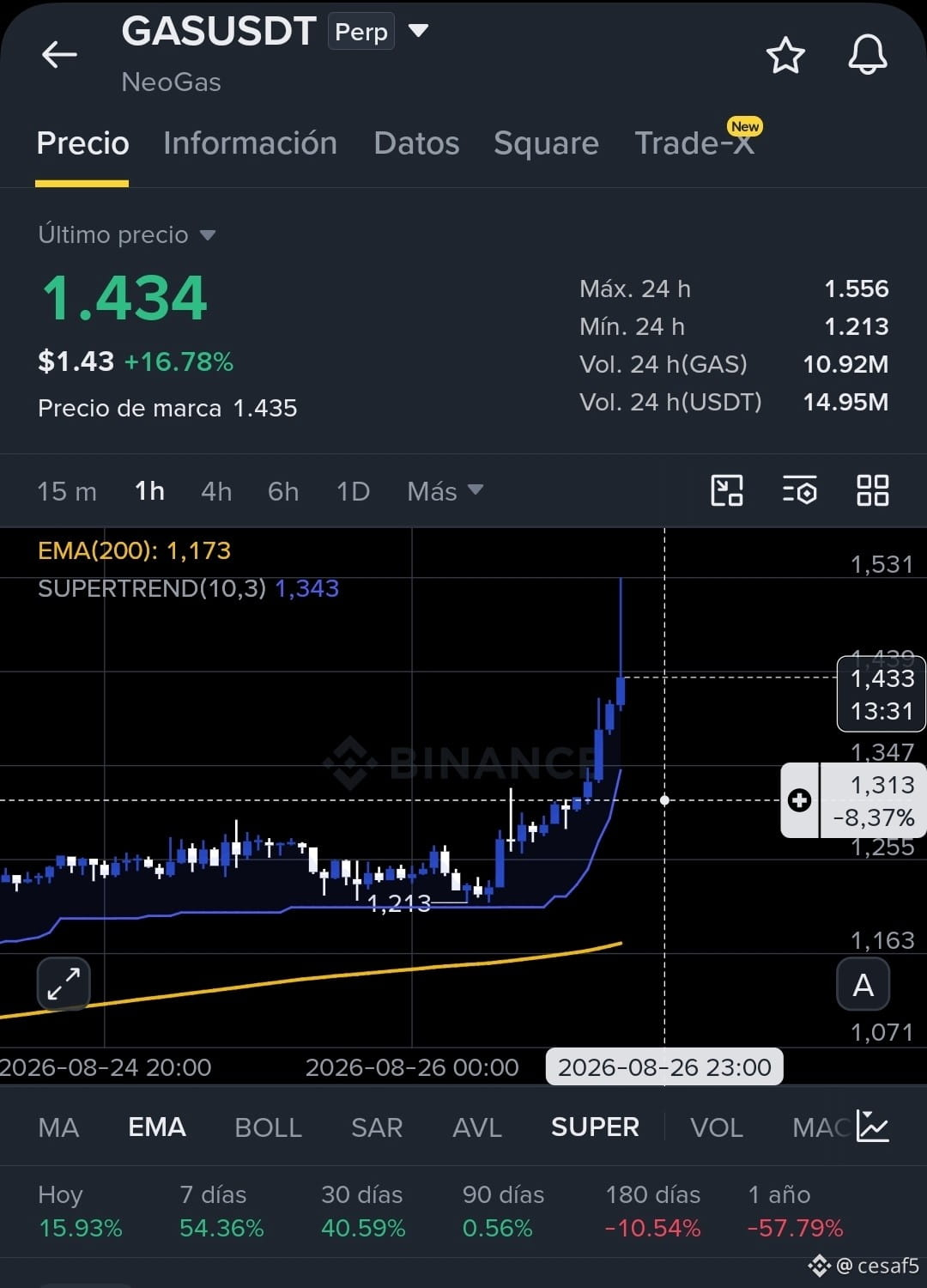The width and height of the screenshot is (927, 1288).
Task: Select the 6h timeframe
Action: point(283,491)
